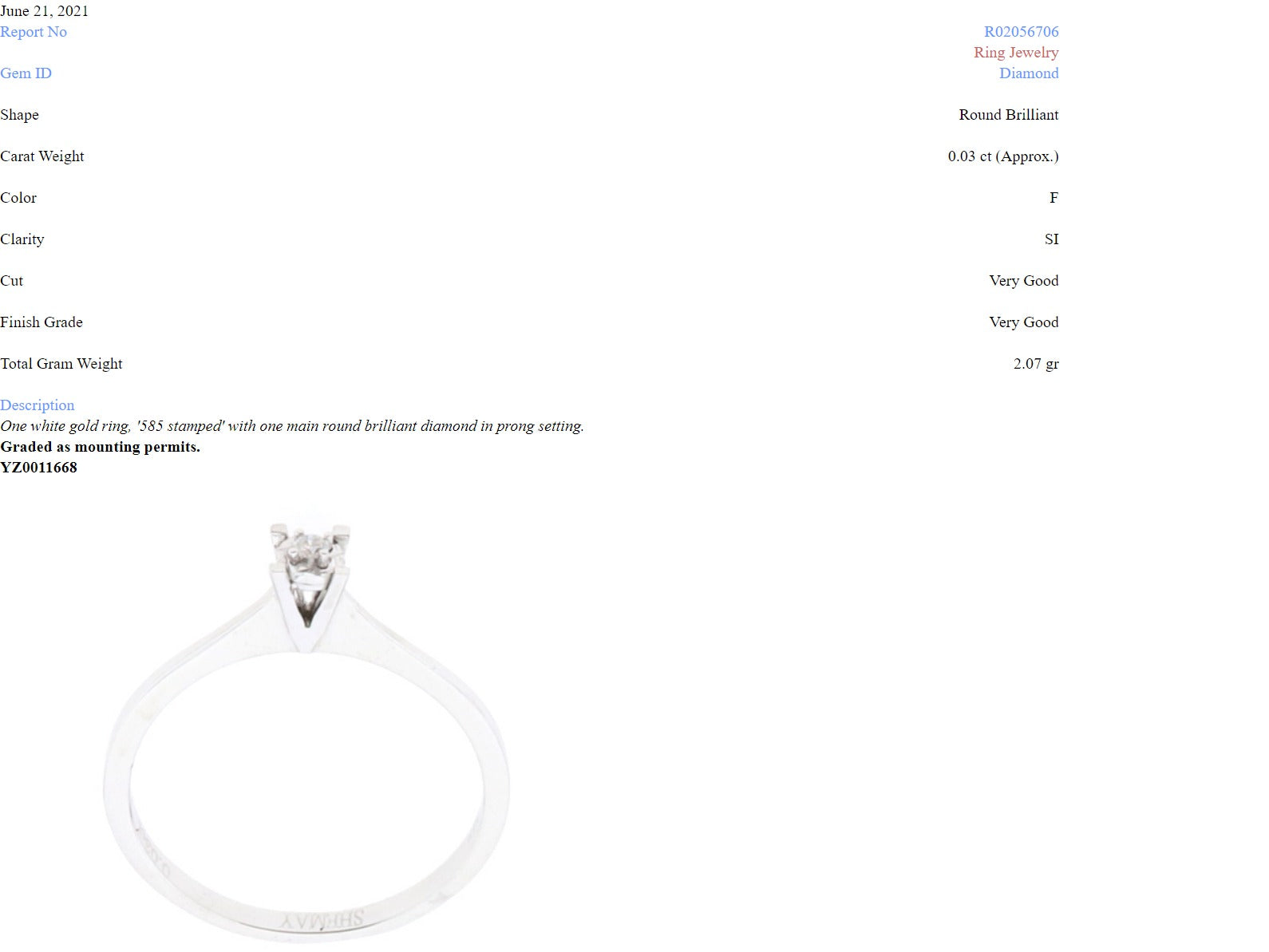Click the Cut Very Good value
1269x952 pixels.
tap(1024, 281)
